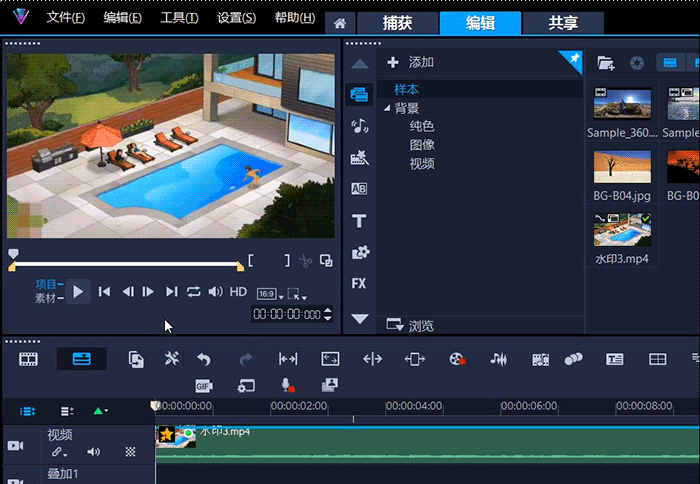
Task: Open the 文件 menu
Action: coord(66,18)
